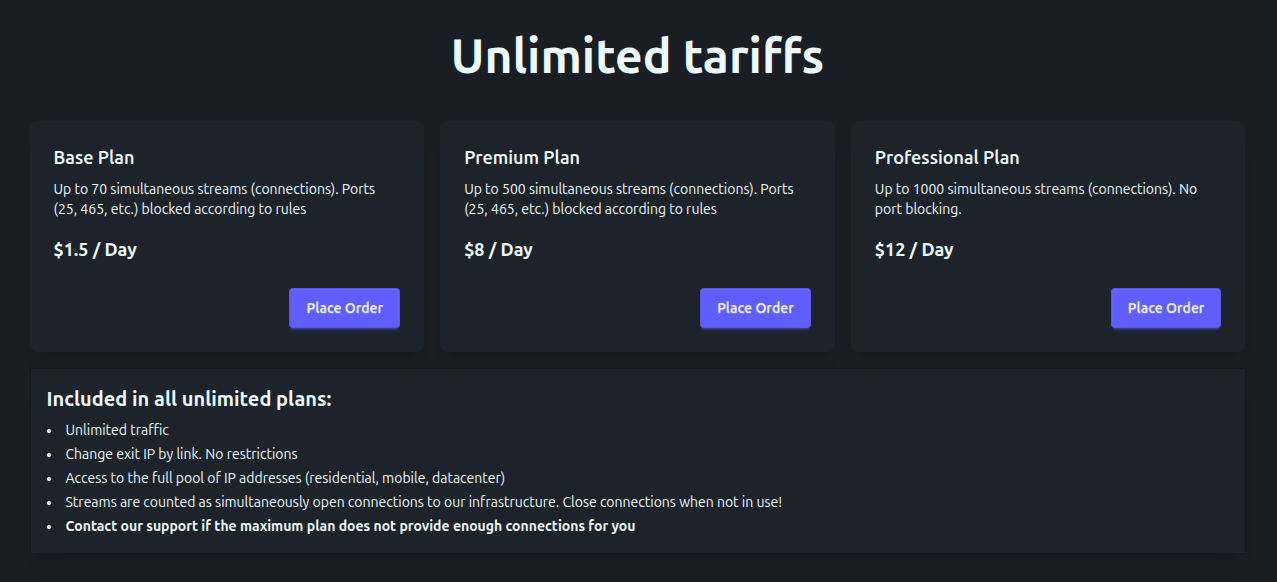The height and width of the screenshot is (582, 1277).
Task: Click the Streams are counted list item
Action: click(423, 502)
